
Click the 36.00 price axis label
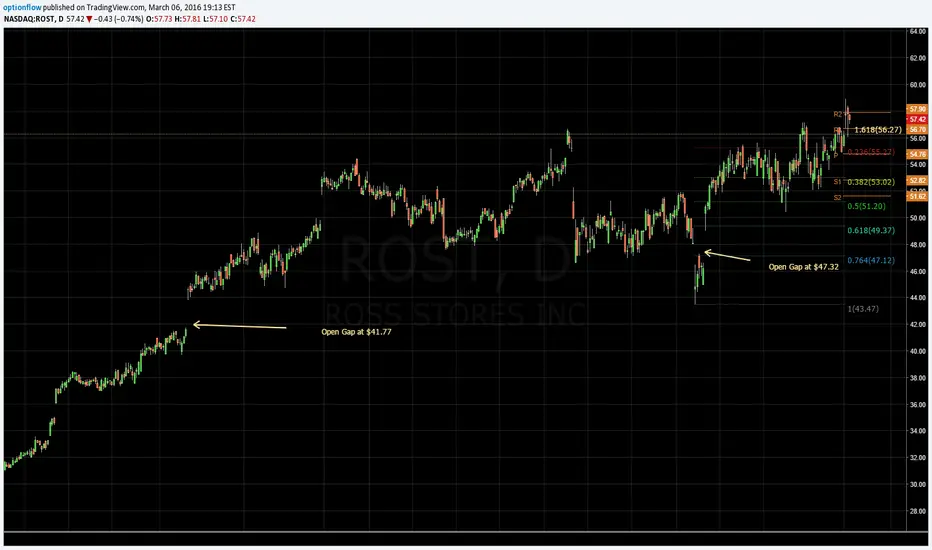tap(917, 404)
